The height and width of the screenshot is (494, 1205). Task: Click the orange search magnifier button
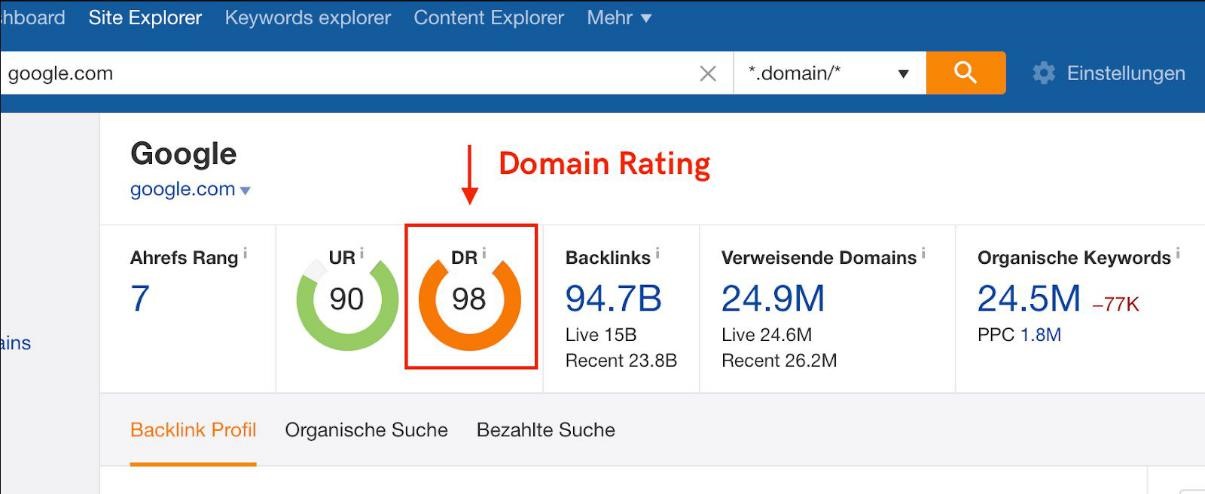[966, 73]
